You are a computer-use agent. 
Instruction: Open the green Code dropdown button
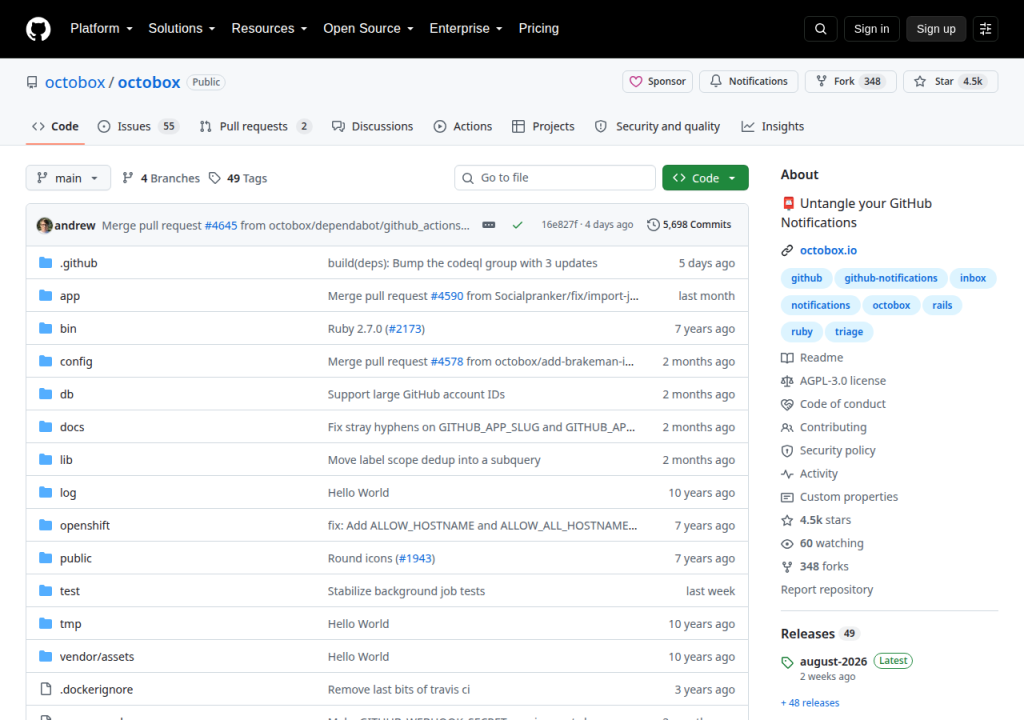[x=705, y=178]
